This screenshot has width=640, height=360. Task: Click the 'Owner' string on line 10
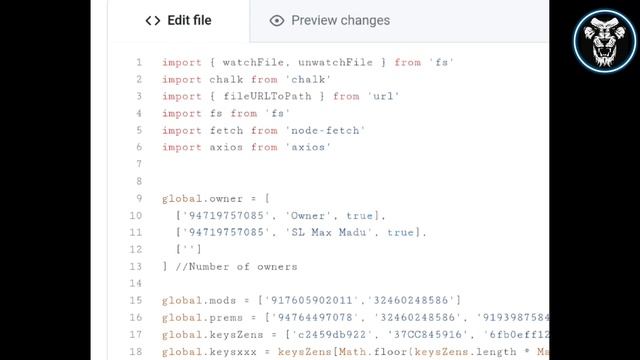tap(308, 216)
